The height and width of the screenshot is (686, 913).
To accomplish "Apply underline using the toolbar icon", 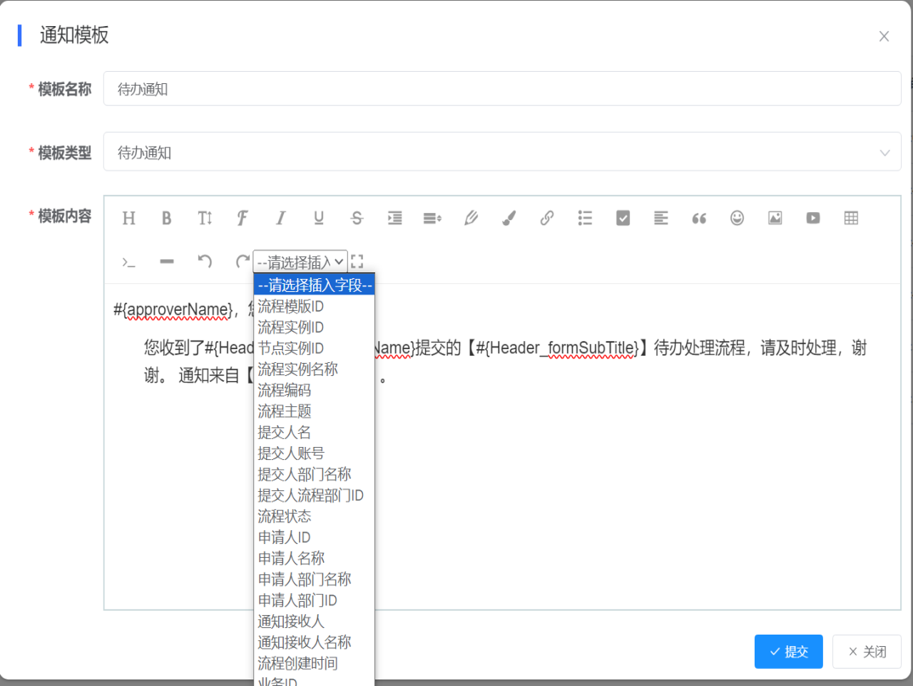I will pos(319,218).
